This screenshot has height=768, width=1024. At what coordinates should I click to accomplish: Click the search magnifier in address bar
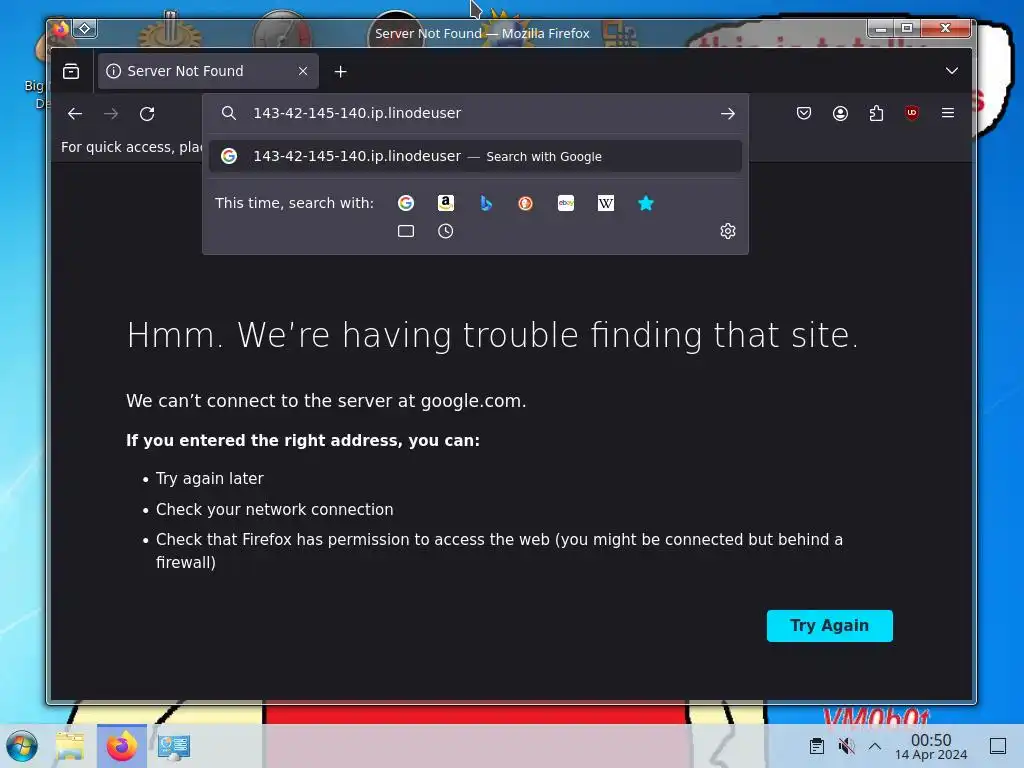[229, 113]
